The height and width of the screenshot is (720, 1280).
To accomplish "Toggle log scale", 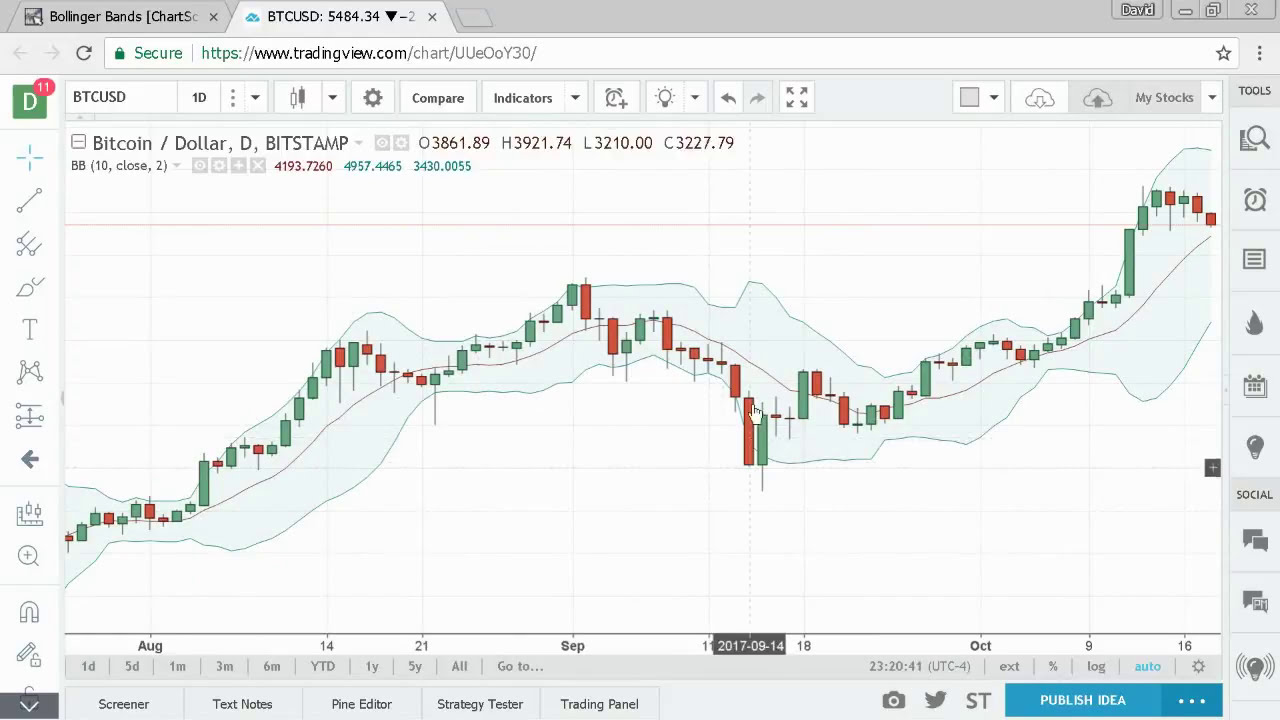I will [1096, 666].
